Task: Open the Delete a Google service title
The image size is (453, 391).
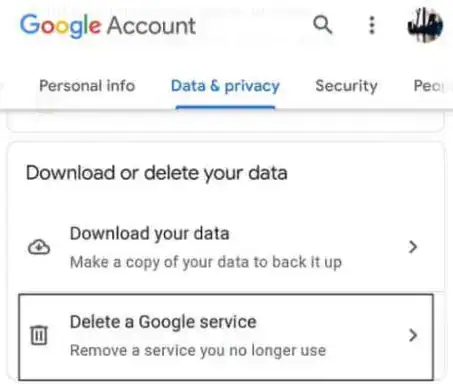Action: pyautogui.click(x=163, y=322)
